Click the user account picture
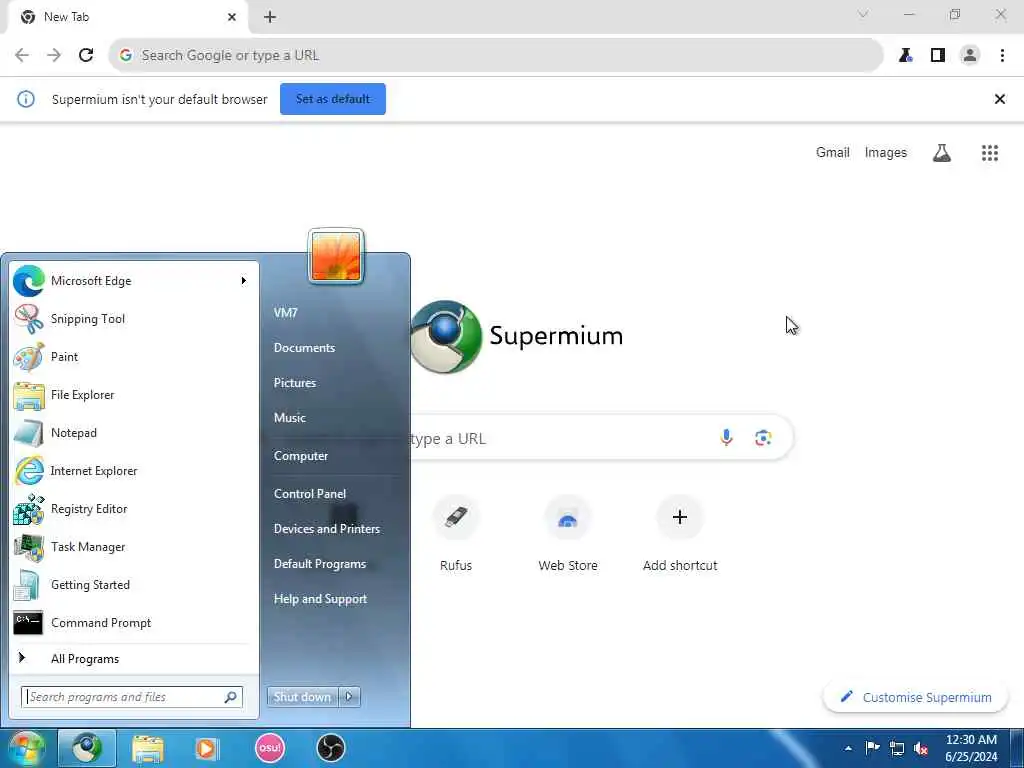The image size is (1024, 768). click(x=336, y=257)
